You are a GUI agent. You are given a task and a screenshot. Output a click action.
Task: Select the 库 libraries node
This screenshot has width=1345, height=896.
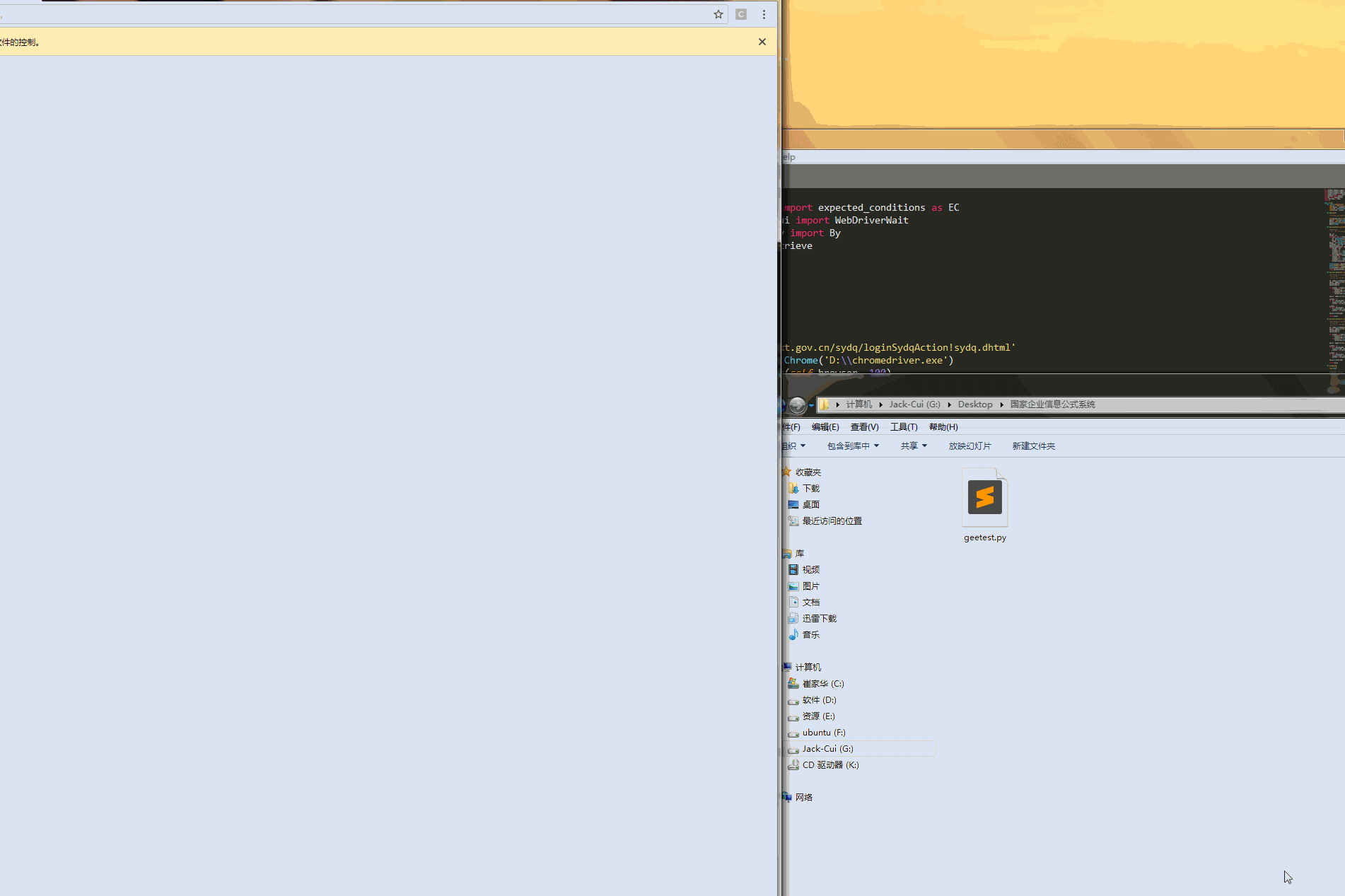(x=799, y=554)
